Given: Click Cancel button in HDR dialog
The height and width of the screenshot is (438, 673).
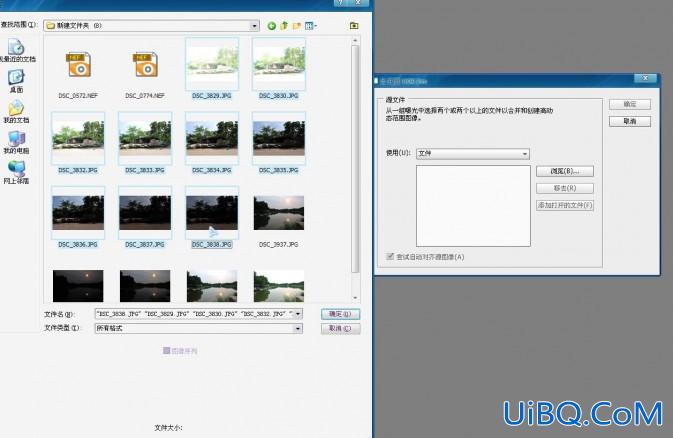Looking at the screenshot, I should (x=630, y=122).
